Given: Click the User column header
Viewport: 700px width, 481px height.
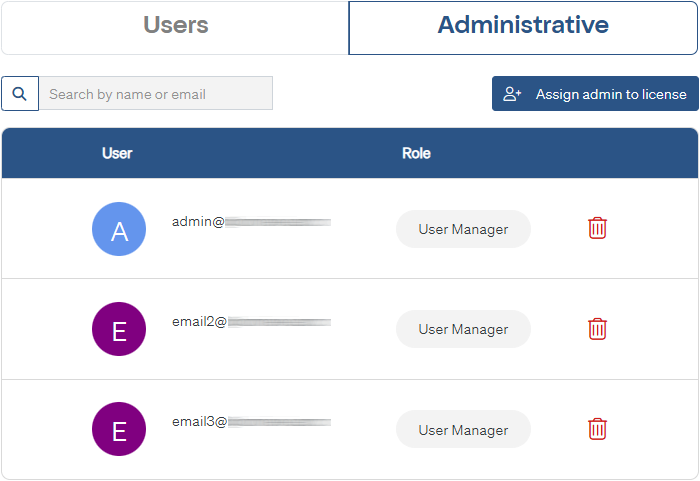Looking at the screenshot, I should (117, 153).
